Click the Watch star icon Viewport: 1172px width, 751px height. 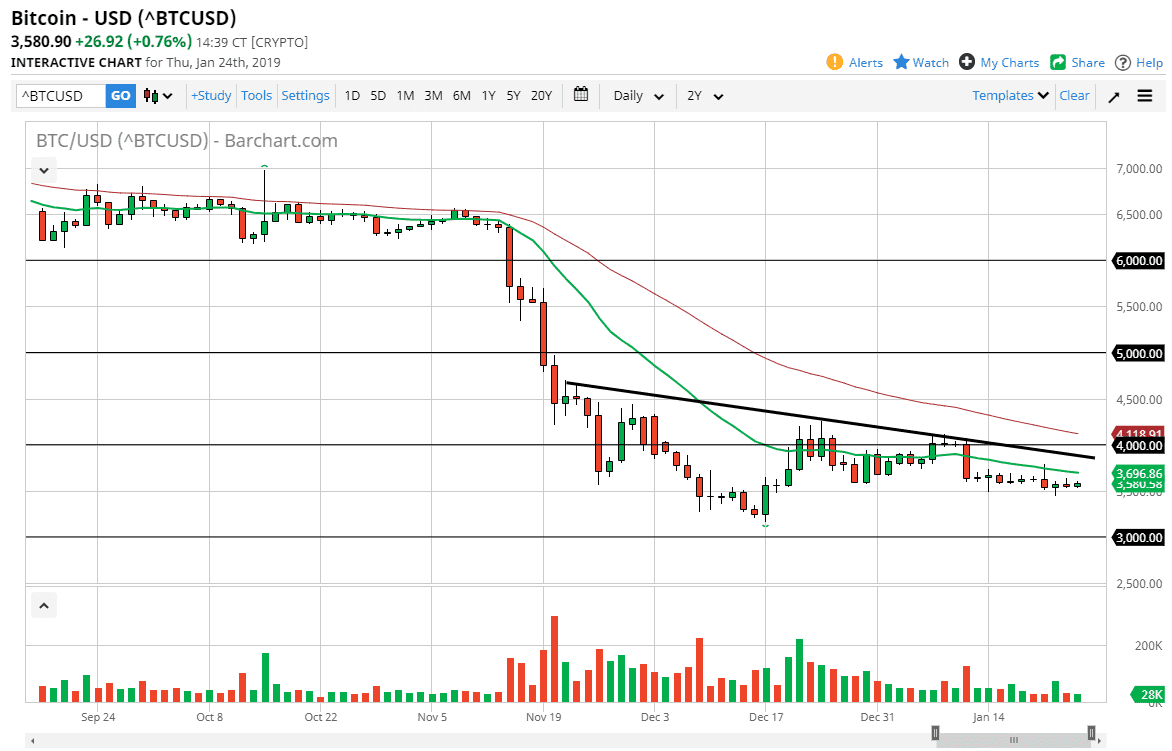pyautogui.click(x=900, y=62)
